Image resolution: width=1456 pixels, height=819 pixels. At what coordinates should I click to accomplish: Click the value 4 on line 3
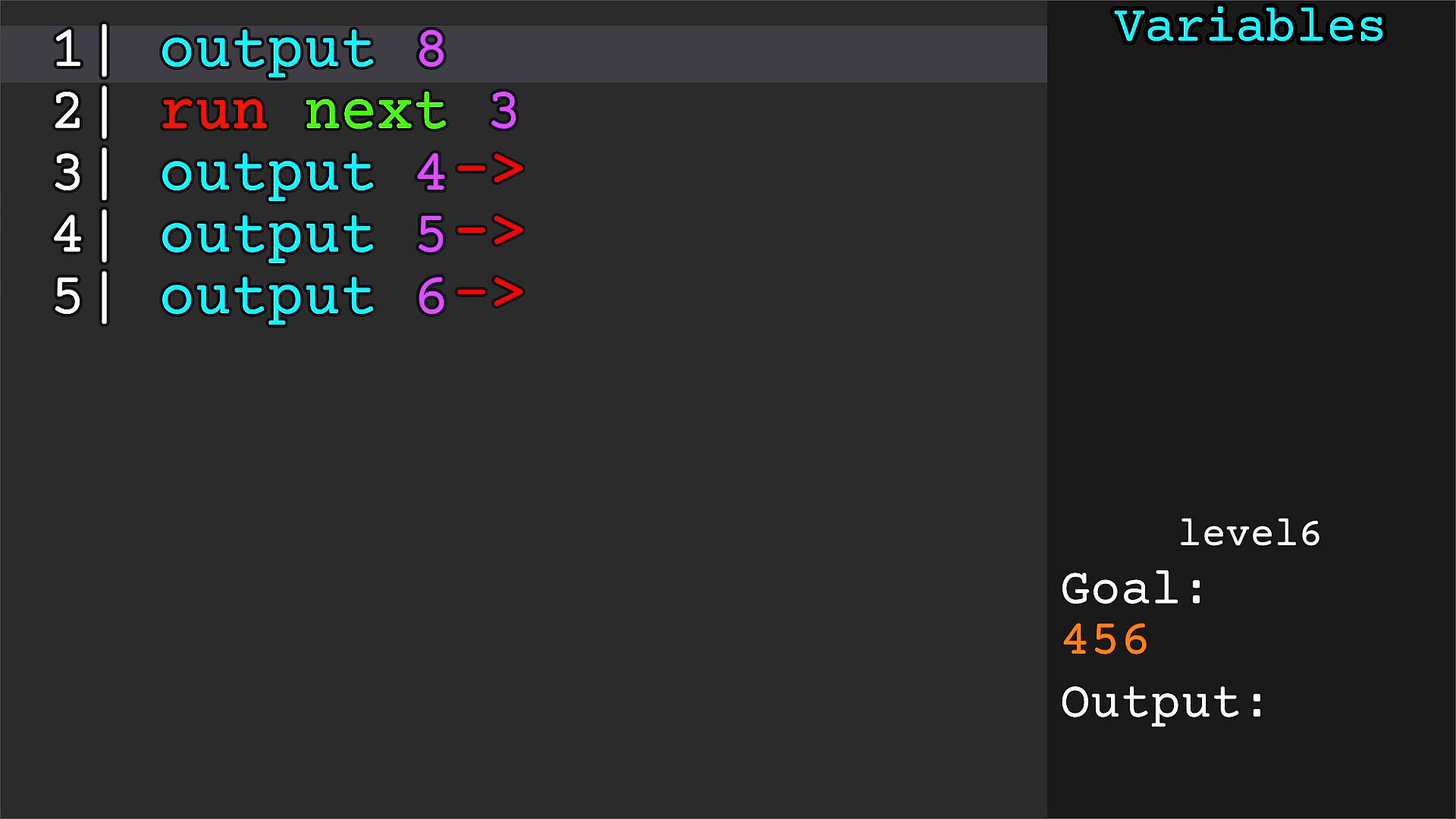pos(431,174)
